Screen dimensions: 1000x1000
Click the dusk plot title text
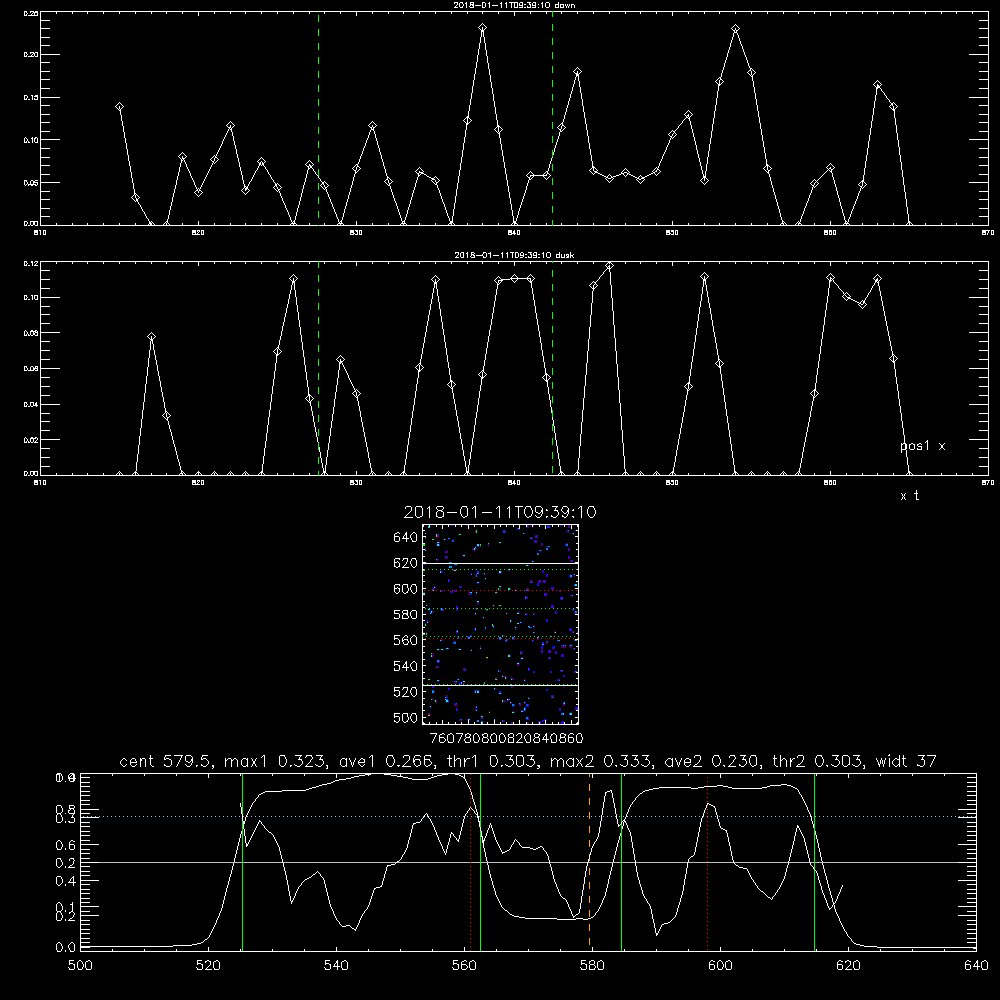pyautogui.click(x=514, y=255)
